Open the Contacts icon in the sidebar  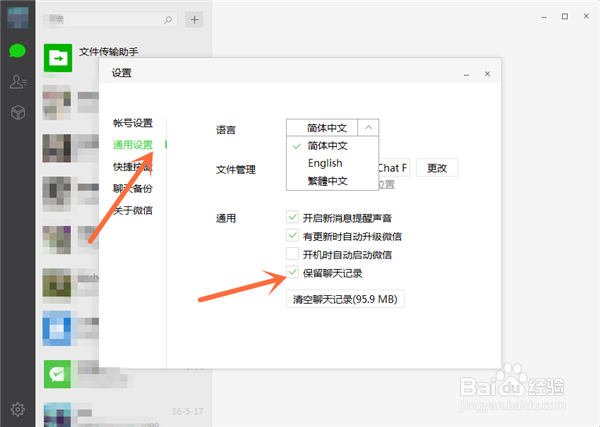pos(18,81)
